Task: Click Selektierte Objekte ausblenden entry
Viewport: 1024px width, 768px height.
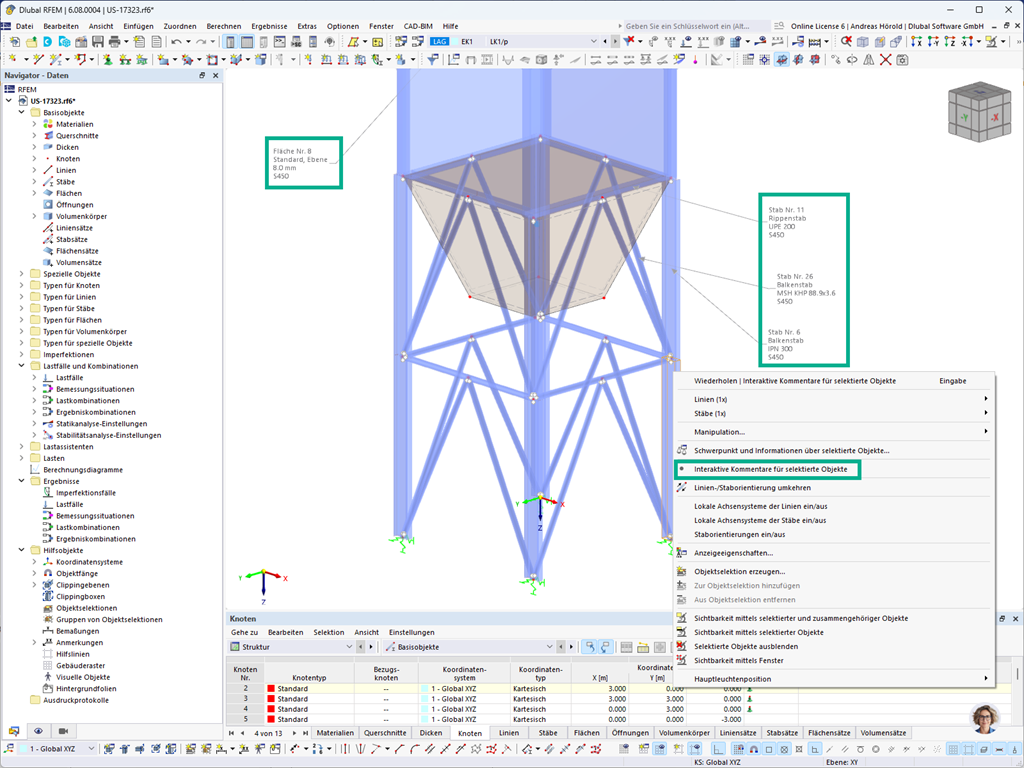Action: 746,646
